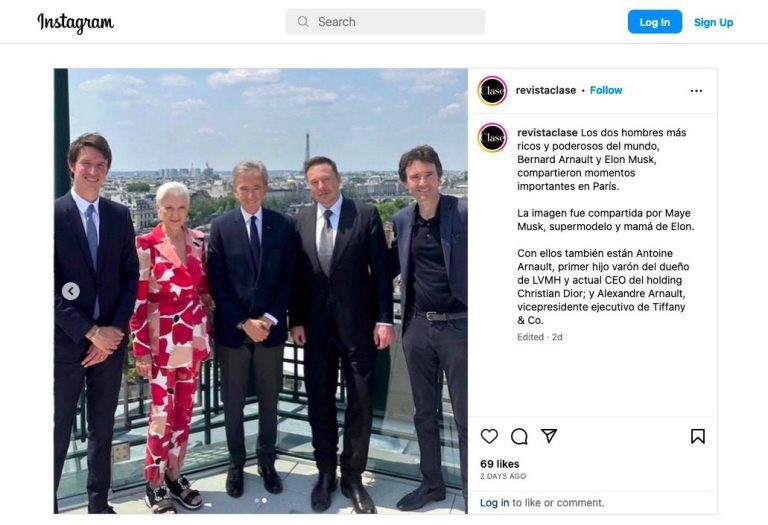Save post with bookmark icon
The height and width of the screenshot is (525, 768).
[x=698, y=436]
